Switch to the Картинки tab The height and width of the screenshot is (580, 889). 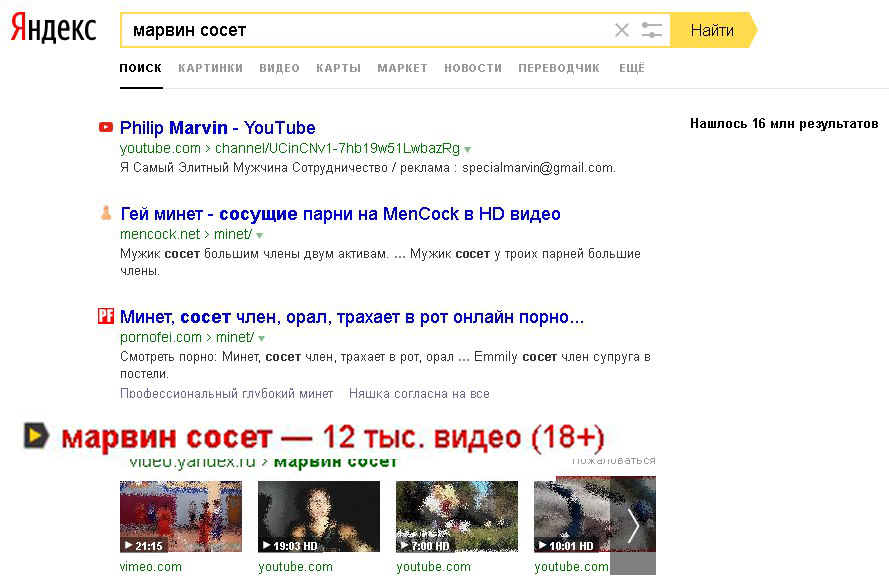[210, 68]
